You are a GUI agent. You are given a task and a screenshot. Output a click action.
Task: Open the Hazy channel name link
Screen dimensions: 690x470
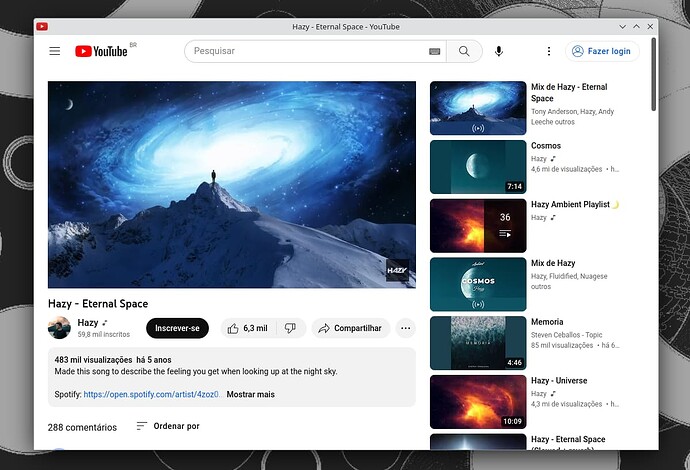[88, 323]
